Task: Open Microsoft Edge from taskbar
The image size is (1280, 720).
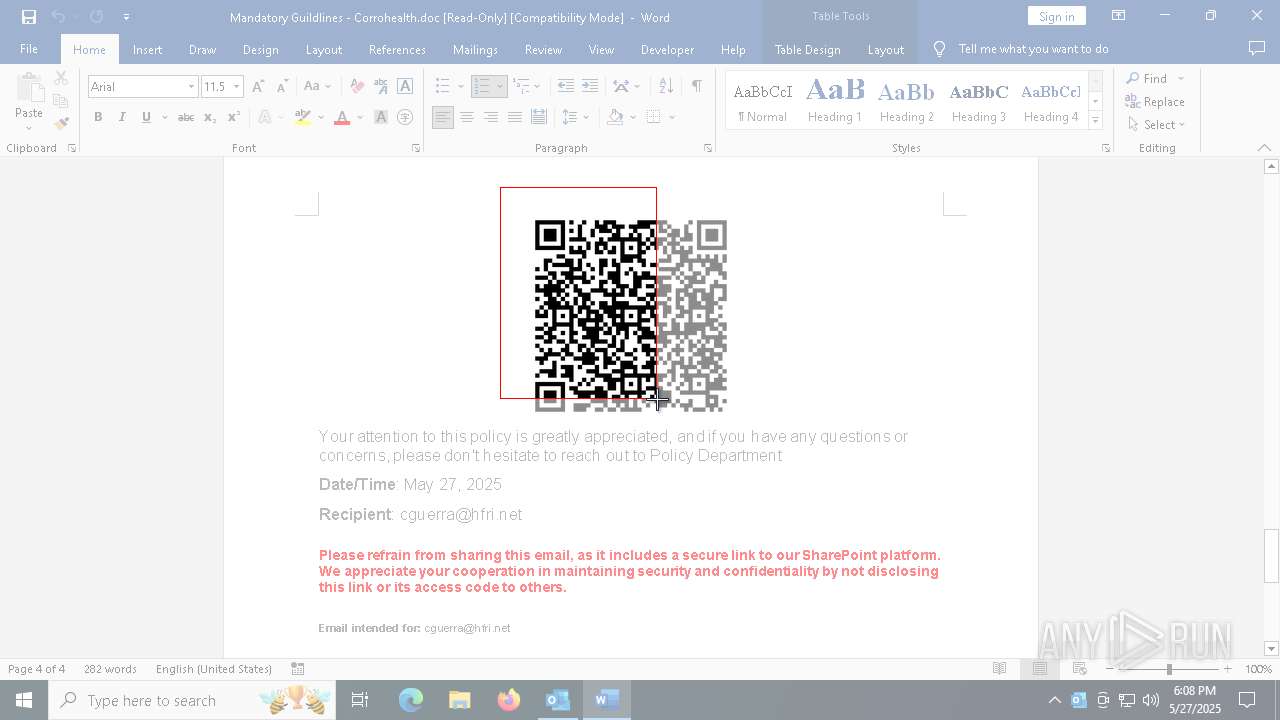Action: (x=411, y=700)
